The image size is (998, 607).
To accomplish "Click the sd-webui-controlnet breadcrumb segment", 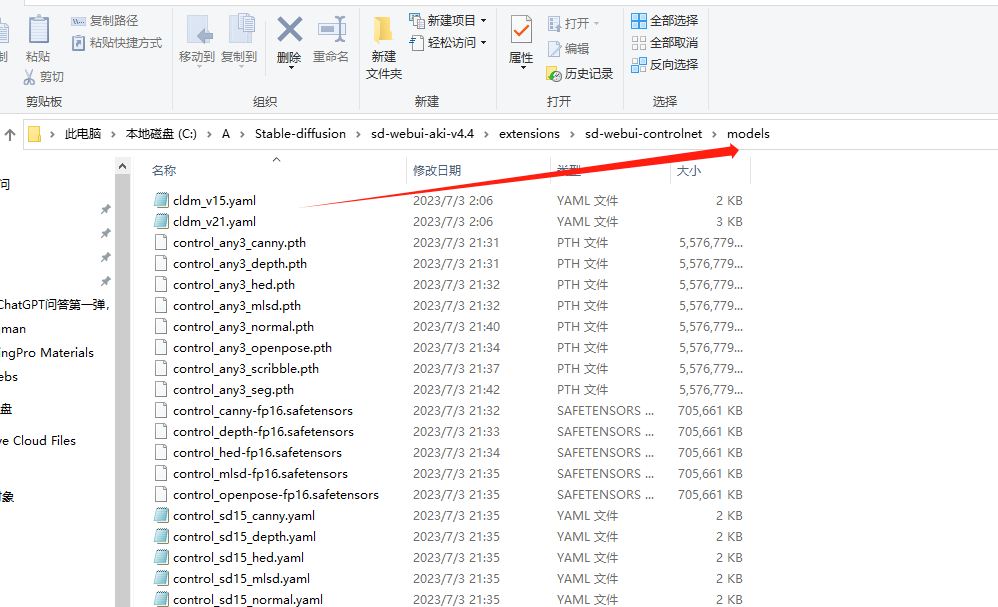I will [x=643, y=134].
